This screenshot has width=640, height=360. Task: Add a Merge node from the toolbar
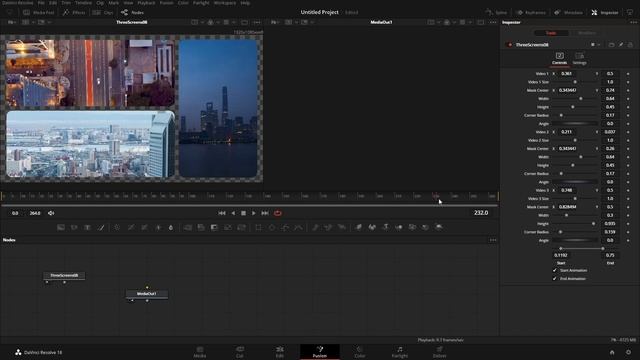187,227
